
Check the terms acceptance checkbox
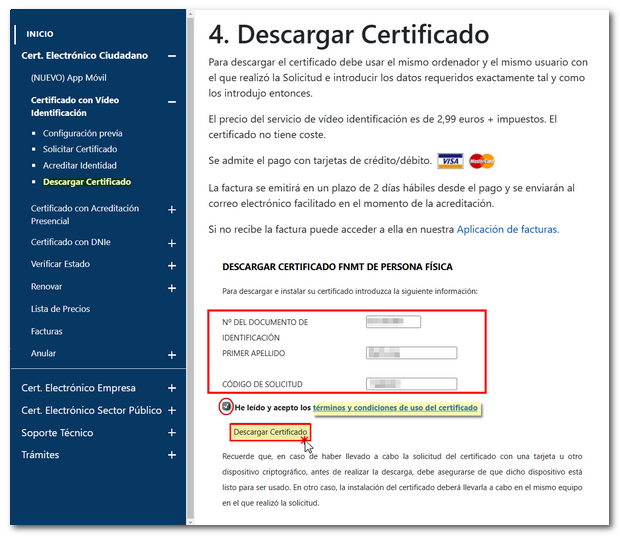point(227,406)
